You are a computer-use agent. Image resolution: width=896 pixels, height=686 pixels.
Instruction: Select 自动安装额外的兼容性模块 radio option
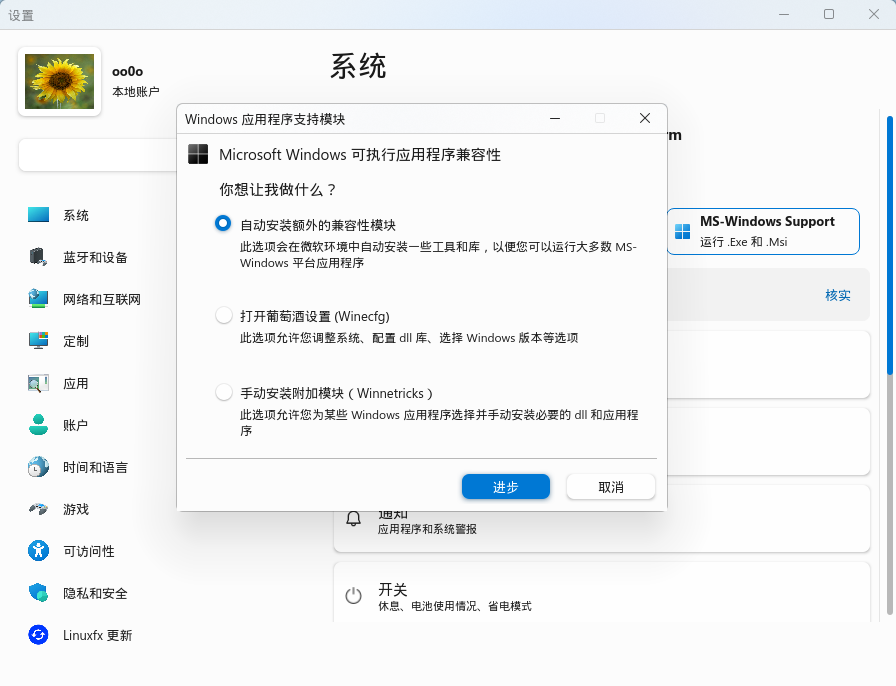point(224,224)
